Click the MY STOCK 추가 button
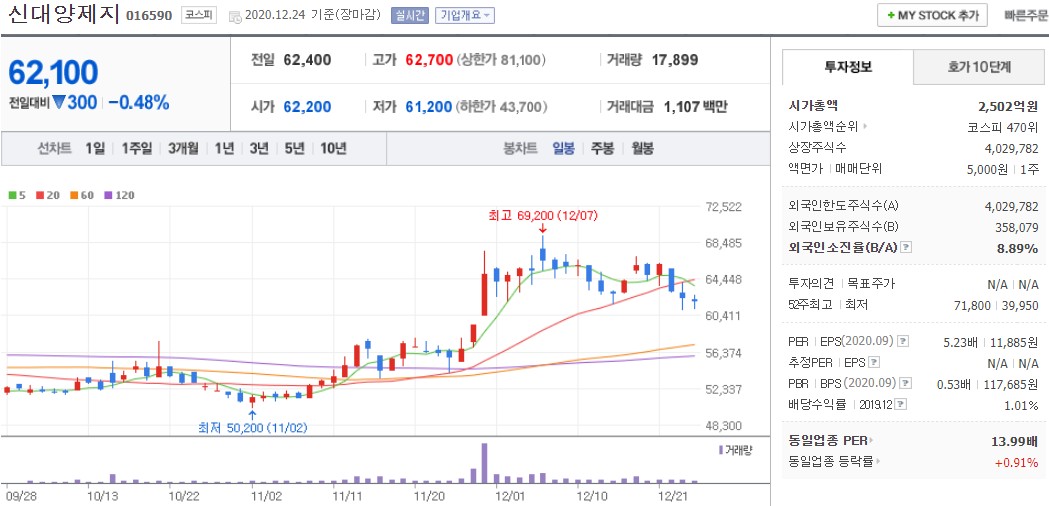This screenshot has height=506, width=1049. click(x=932, y=15)
